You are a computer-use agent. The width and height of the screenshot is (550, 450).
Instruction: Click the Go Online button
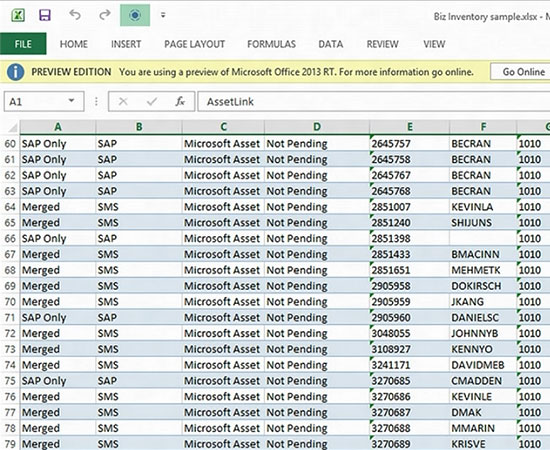click(521, 72)
